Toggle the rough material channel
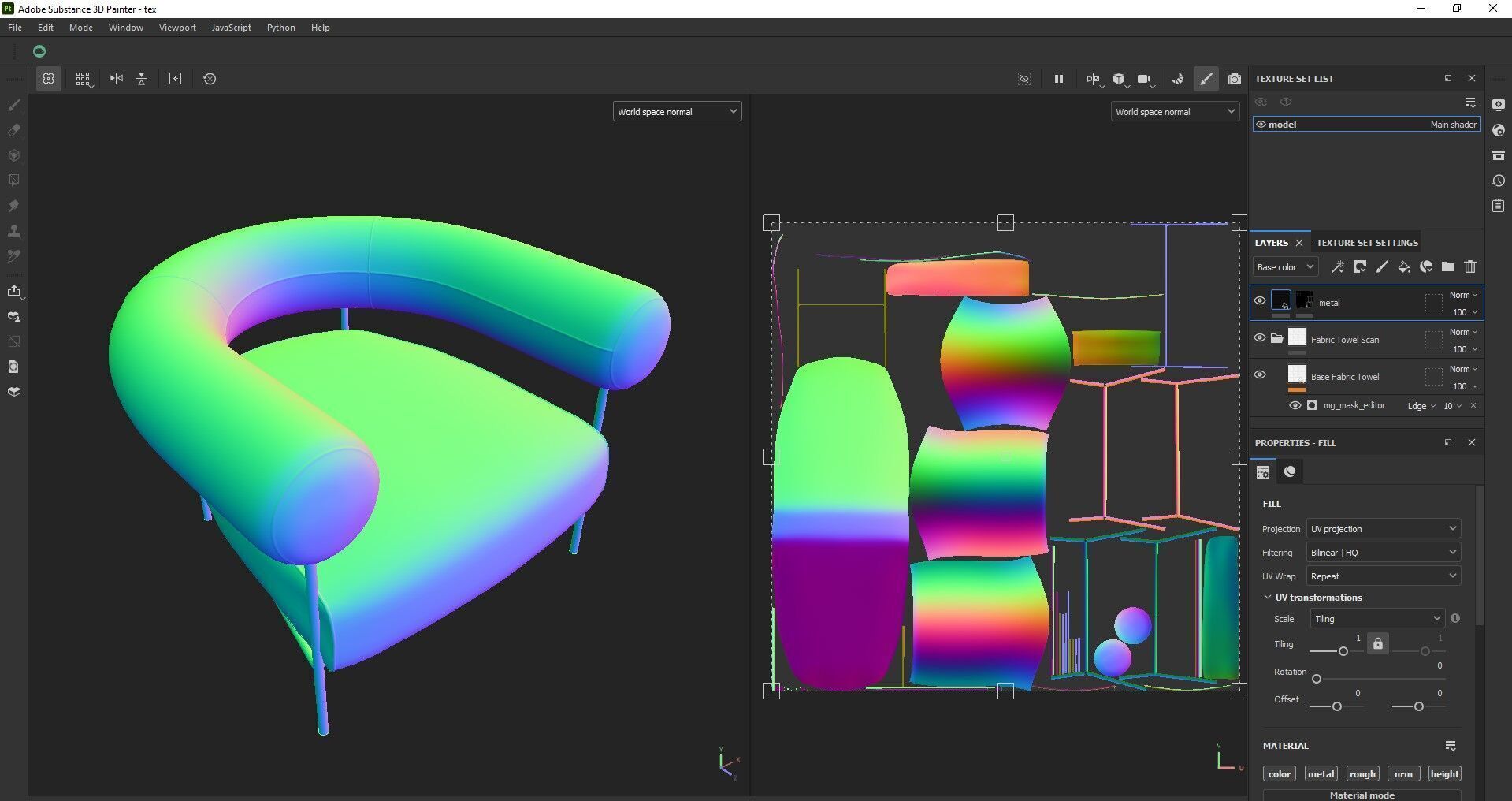This screenshot has height=801, width=1512. pyautogui.click(x=1362, y=774)
